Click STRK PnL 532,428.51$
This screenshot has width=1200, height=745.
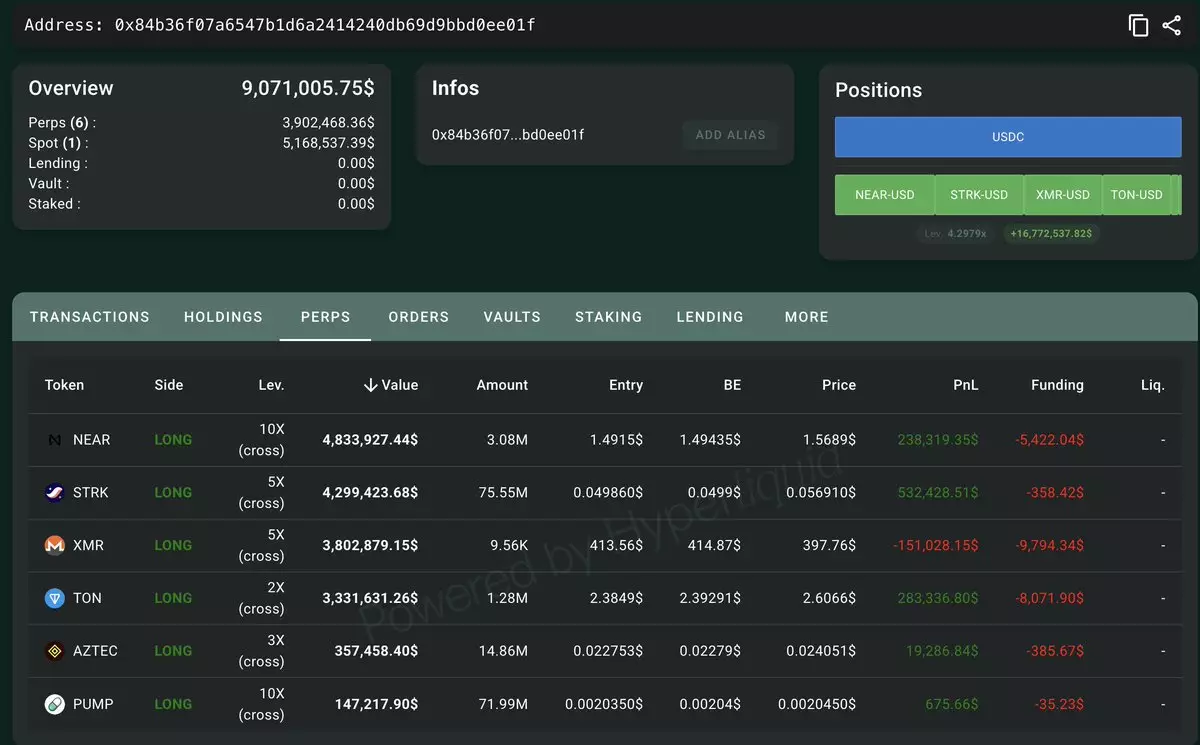[x=938, y=493]
